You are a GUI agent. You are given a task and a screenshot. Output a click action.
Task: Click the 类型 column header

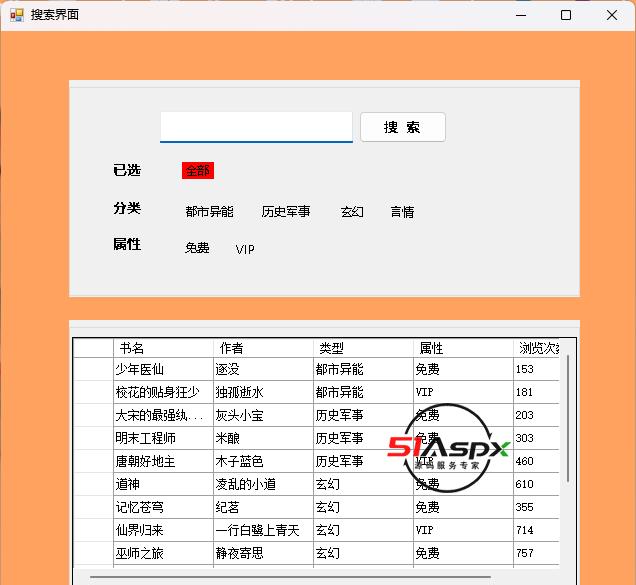(362, 348)
